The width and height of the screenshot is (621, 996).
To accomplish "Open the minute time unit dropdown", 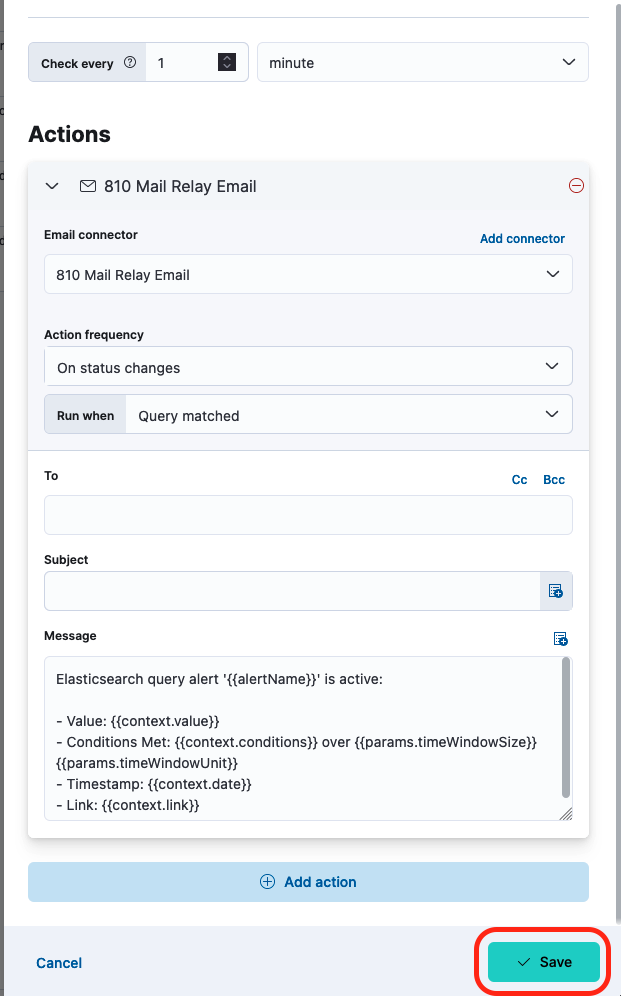I will [x=422, y=62].
